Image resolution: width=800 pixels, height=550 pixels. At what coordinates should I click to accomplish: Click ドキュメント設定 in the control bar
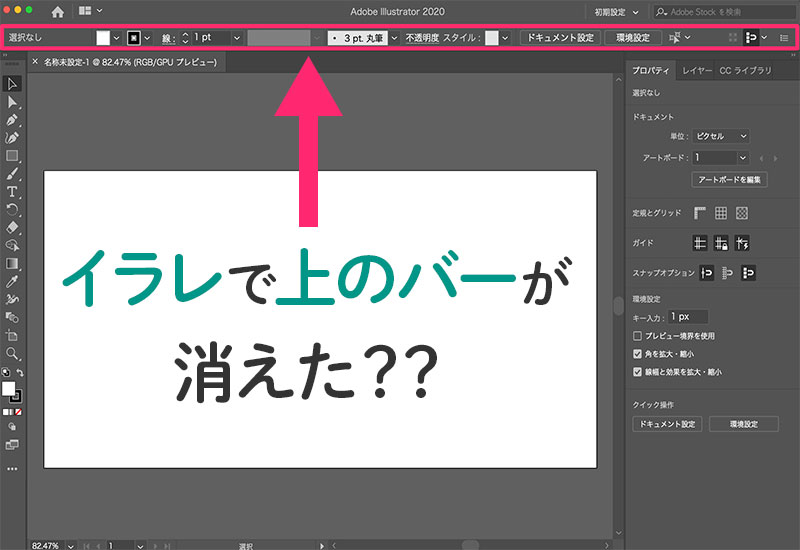[x=560, y=38]
